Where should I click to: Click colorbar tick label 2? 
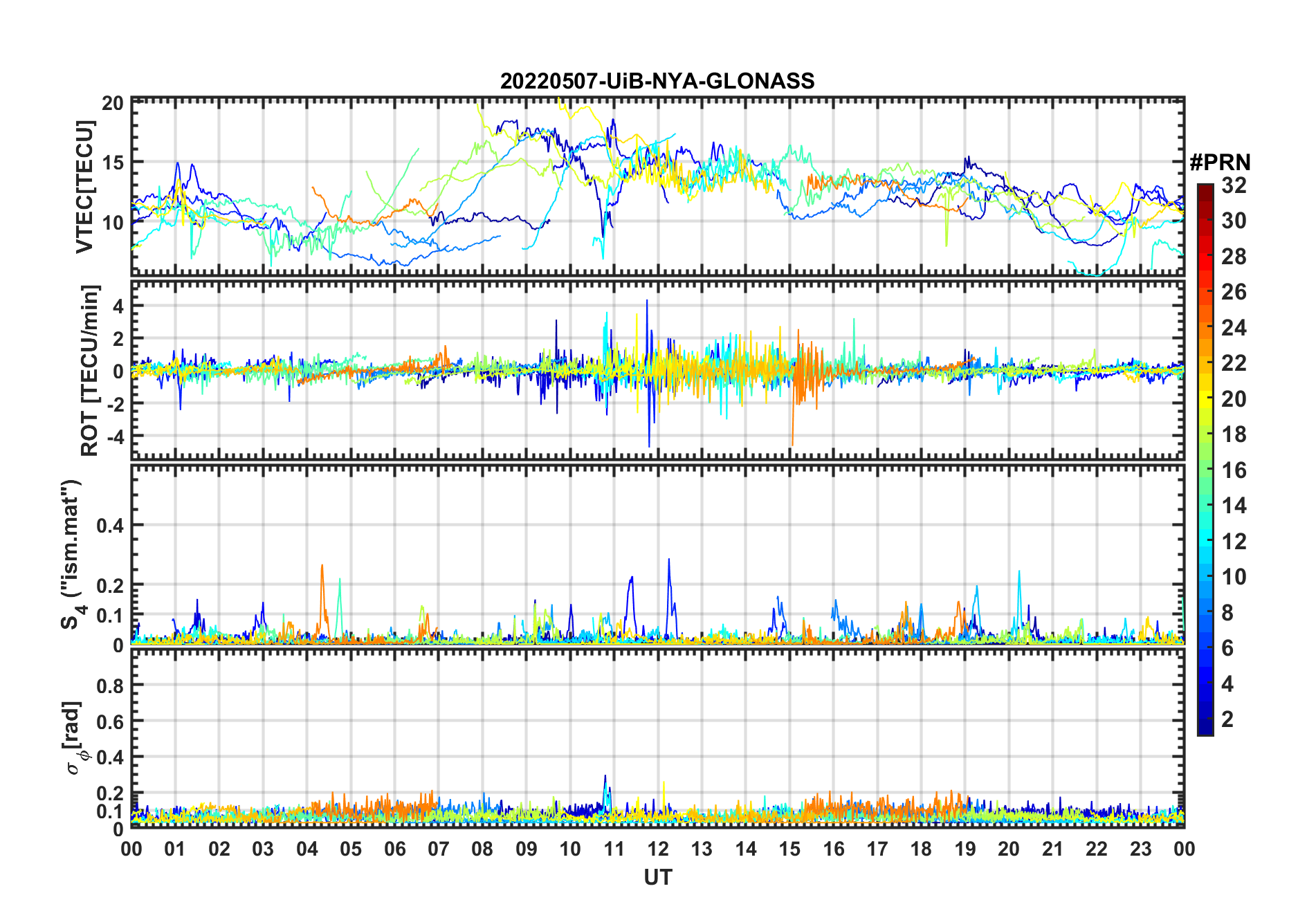pyautogui.click(x=1227, y=719)
